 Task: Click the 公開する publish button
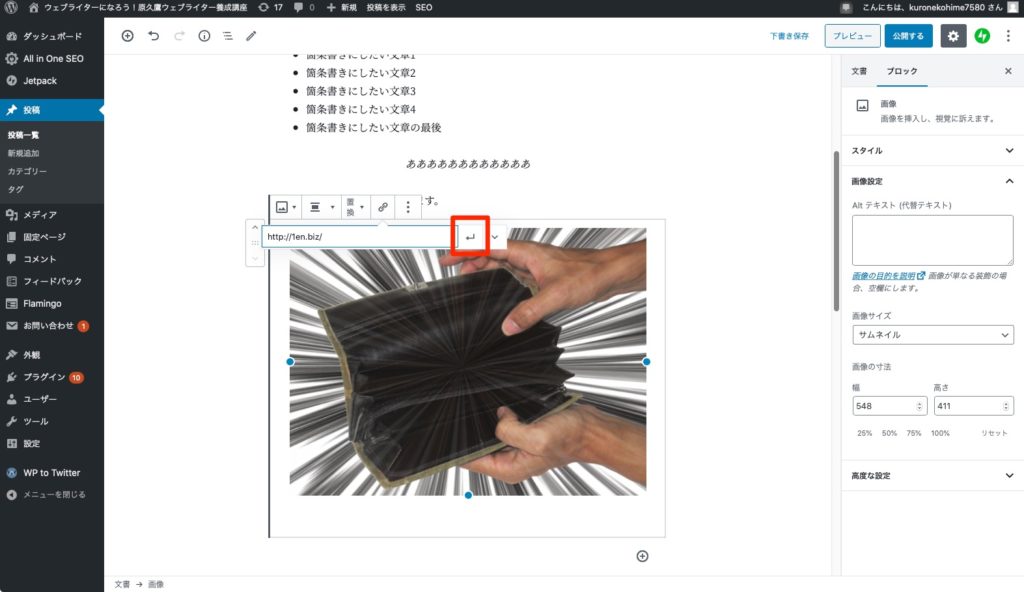(x=908, y=36)
